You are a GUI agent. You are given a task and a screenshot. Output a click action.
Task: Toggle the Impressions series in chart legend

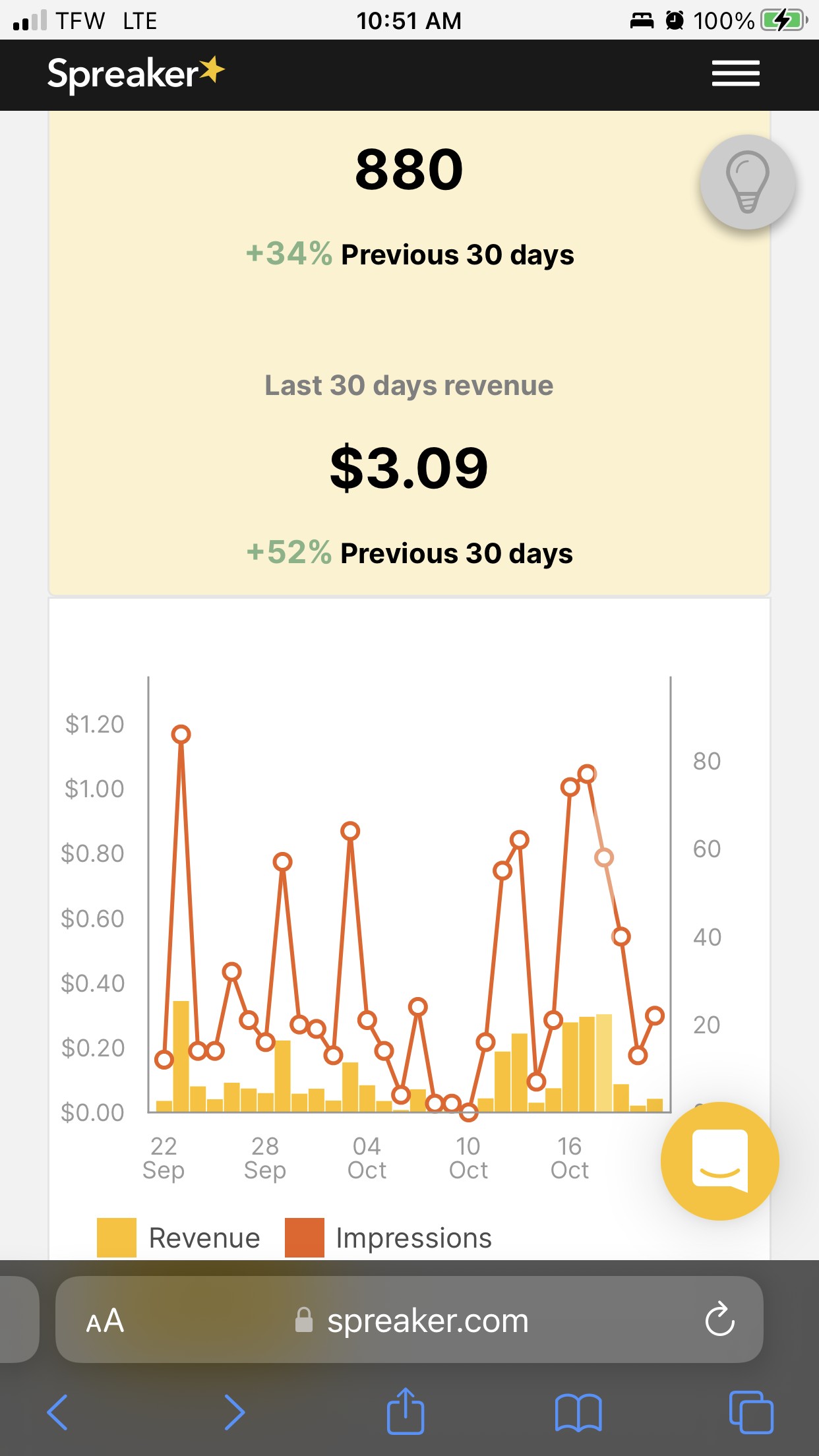[413, 1238]
